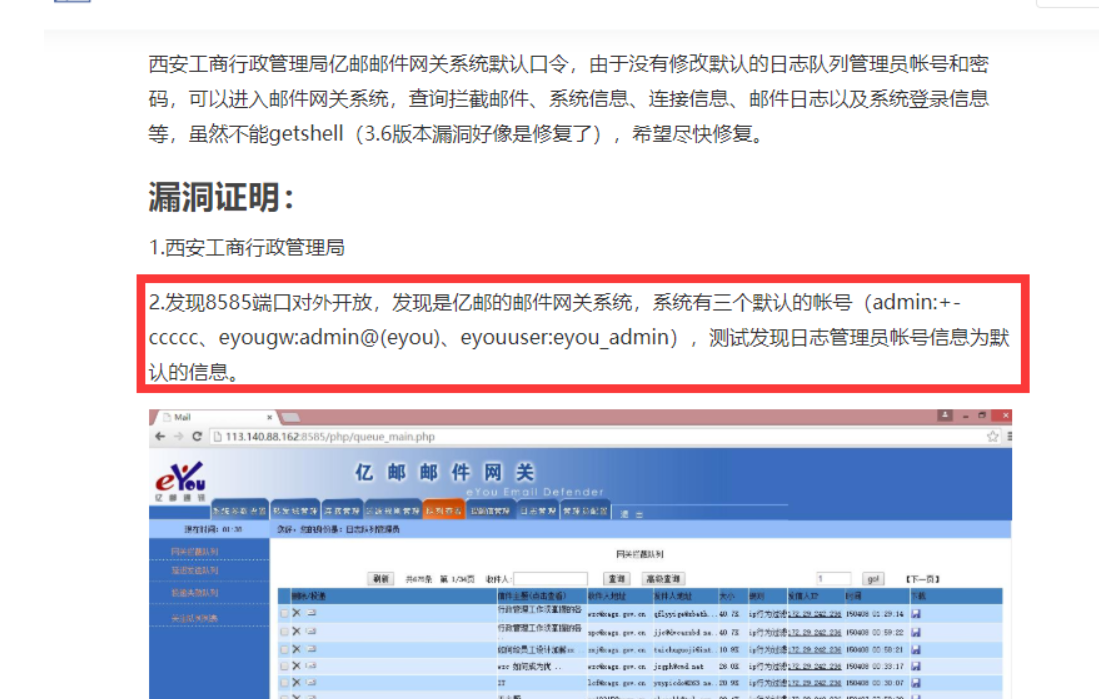Image resolution: width=1099 pixels, height=699 pixels.
Task: Download the mail timestamped 00:50:21
Action: click(x=916, y=650)
